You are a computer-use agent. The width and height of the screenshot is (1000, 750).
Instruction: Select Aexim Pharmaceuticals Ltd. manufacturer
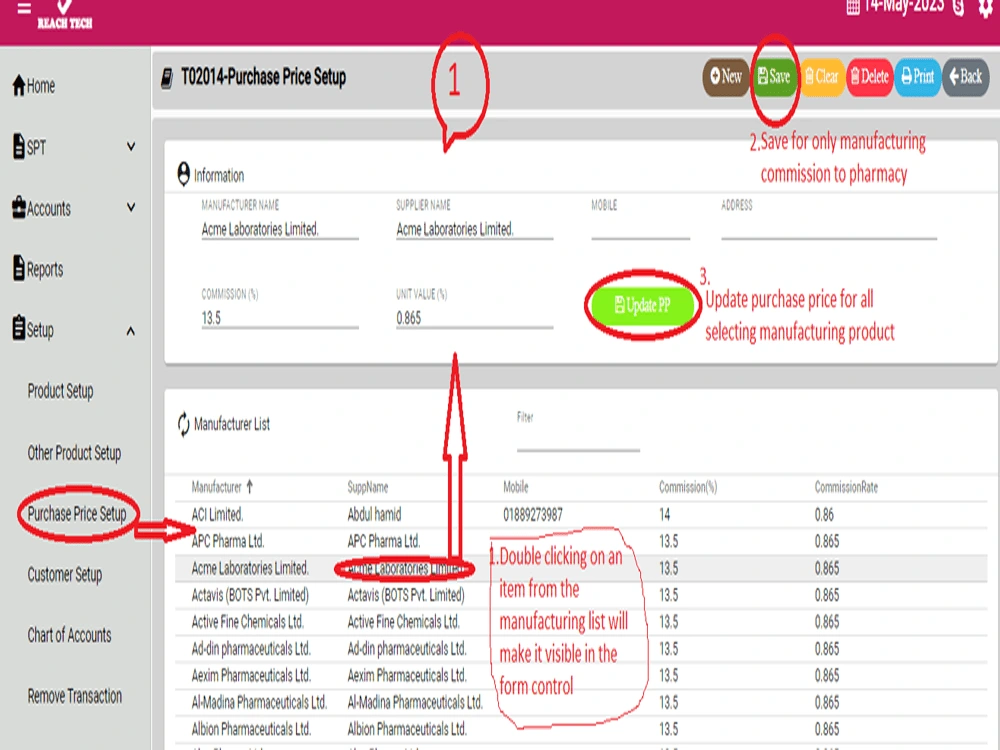pyautogui.click(x=251, y=675)
